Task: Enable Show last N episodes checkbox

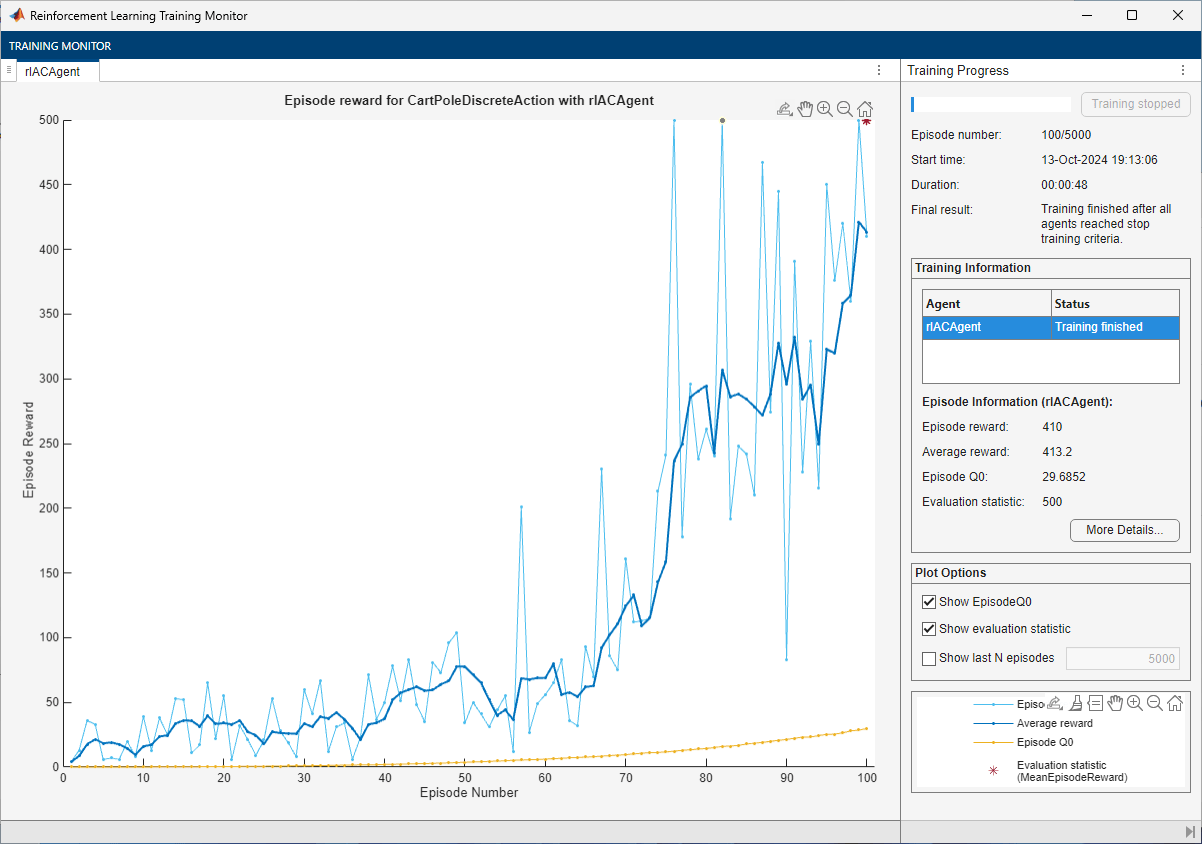Action: click(x=929, y=658)
